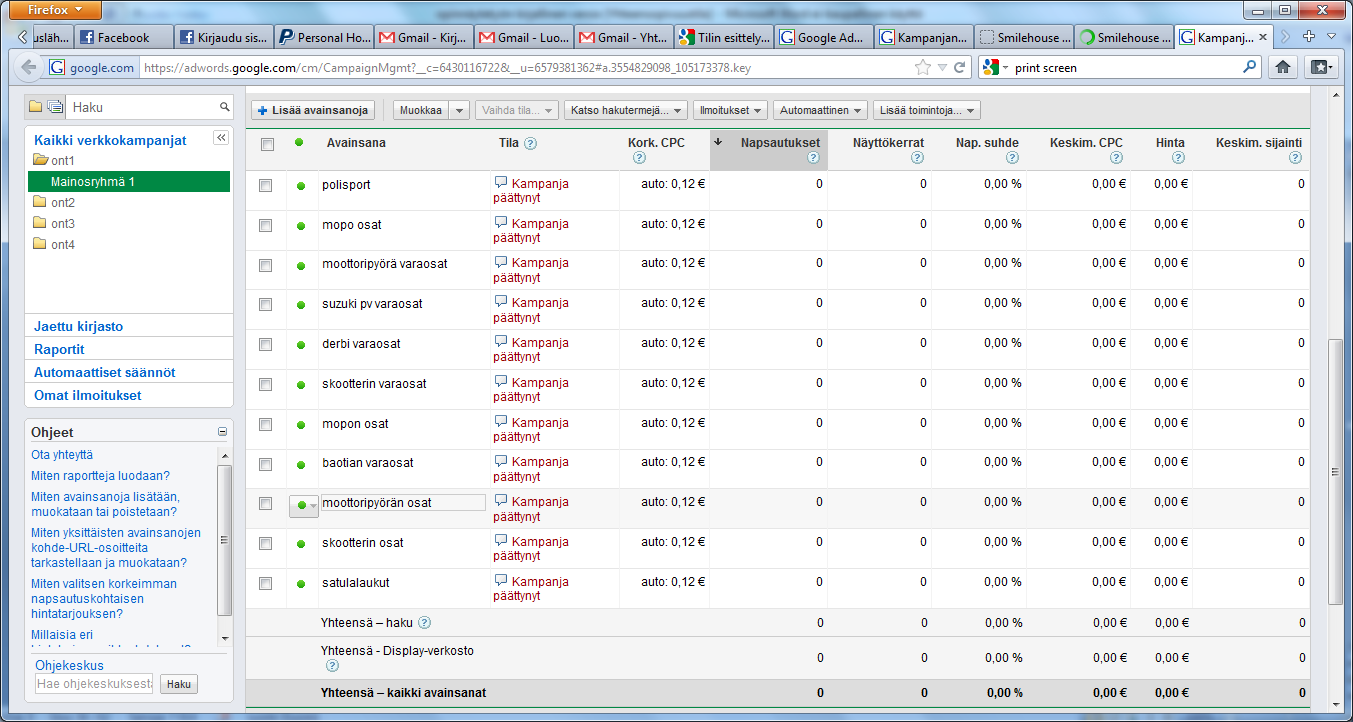Image resolution: width=1353 pixels, height=722 pixels.
Task: Click the help icon under Napsautukset header
Action: pos(813,158)
